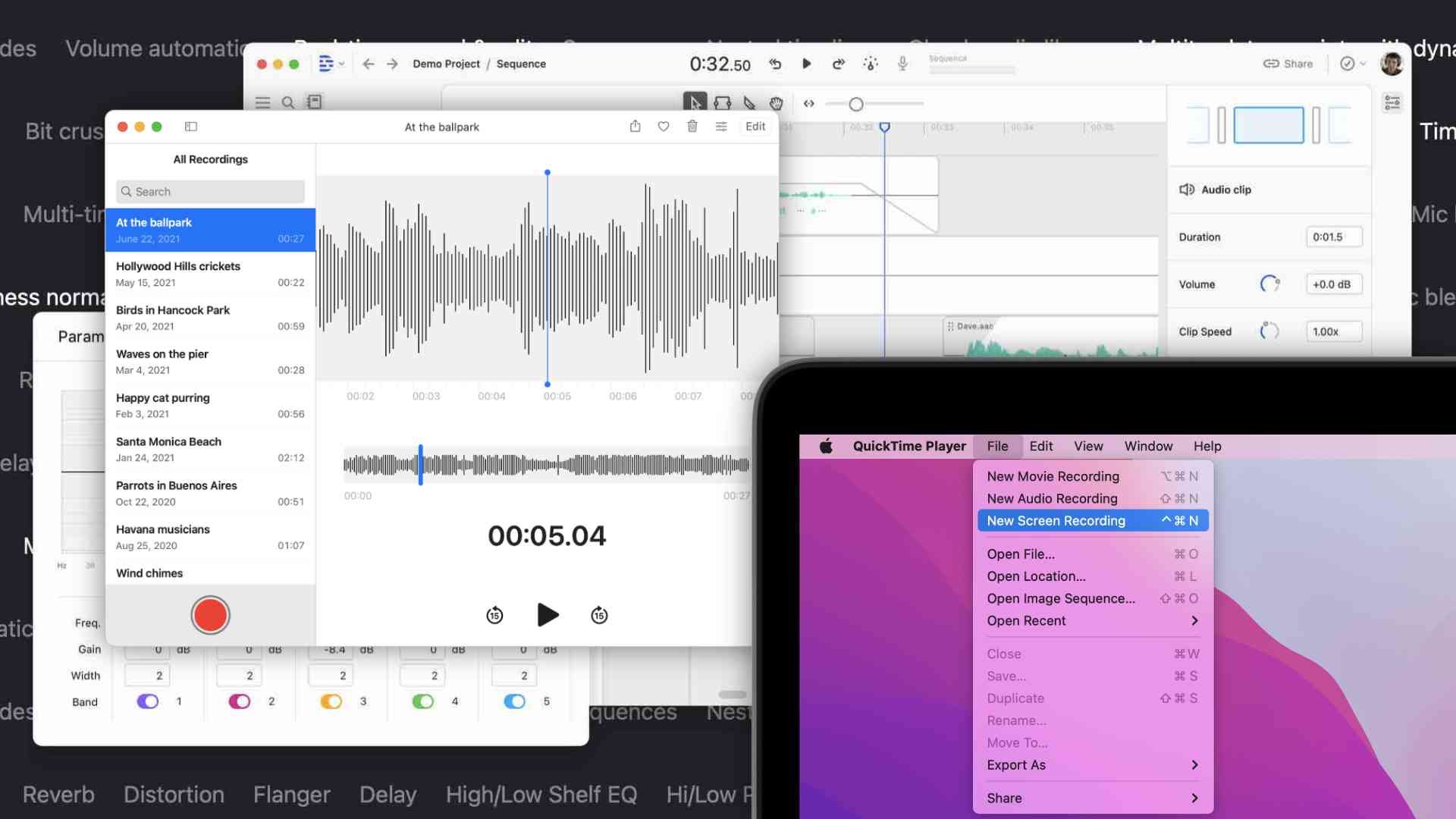Go back with the left arrow
The width and height of the screenshot is (1456, 819).
[368, 64]
